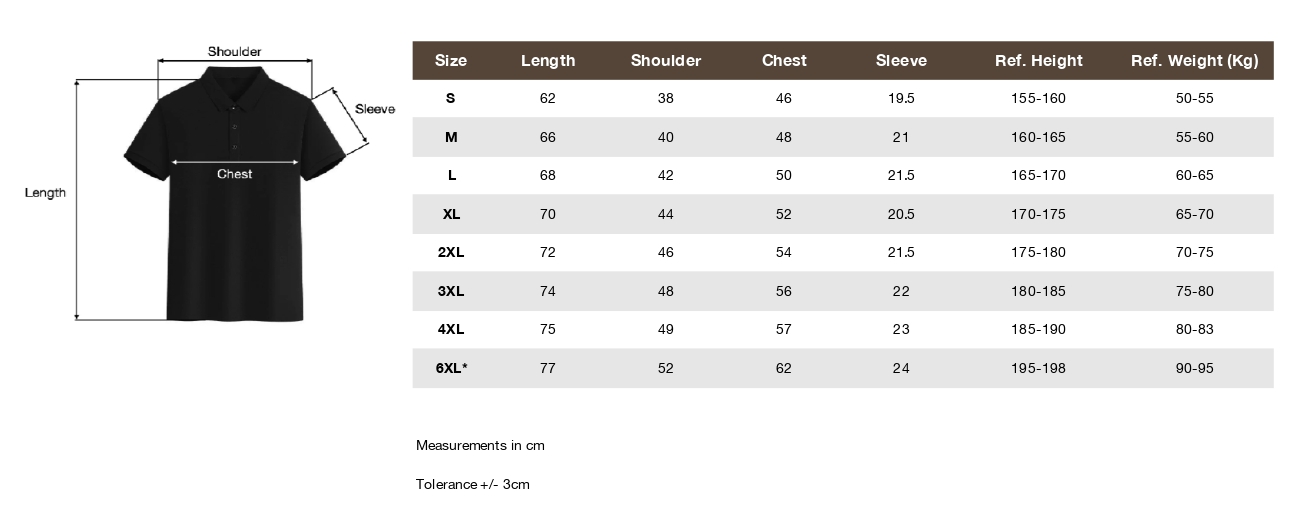
Task: Select the S size row label
Action: [x=451, y=98]
